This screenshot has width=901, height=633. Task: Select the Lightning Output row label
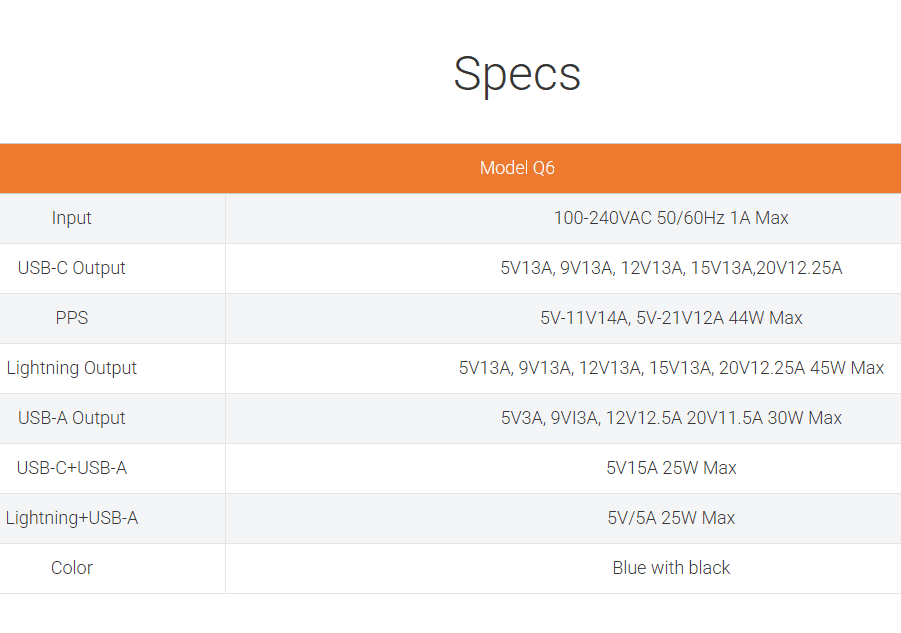point(72,368)
